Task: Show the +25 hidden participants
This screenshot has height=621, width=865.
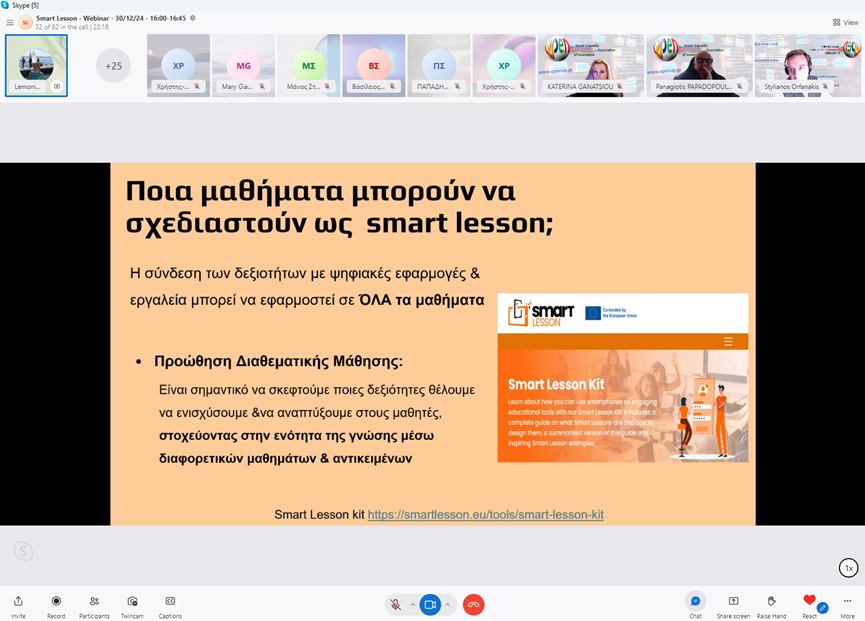Action: (112, 67)
